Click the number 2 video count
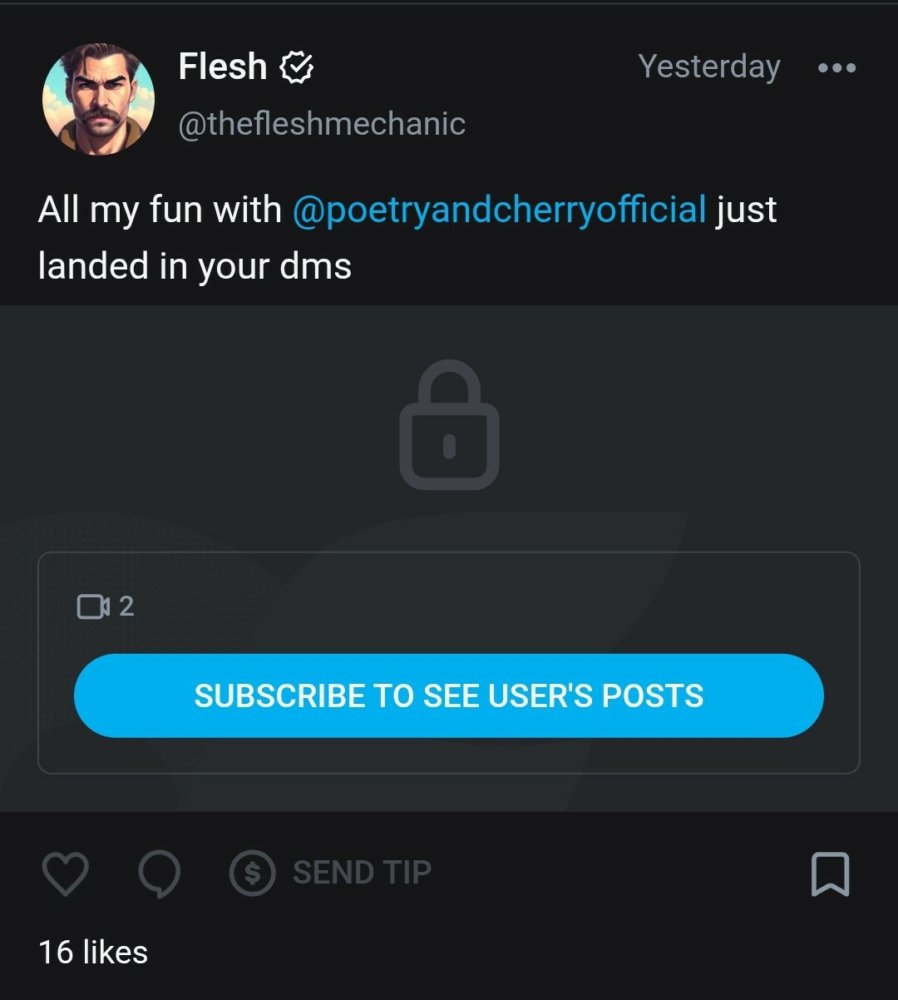 [x=126, y=607]
